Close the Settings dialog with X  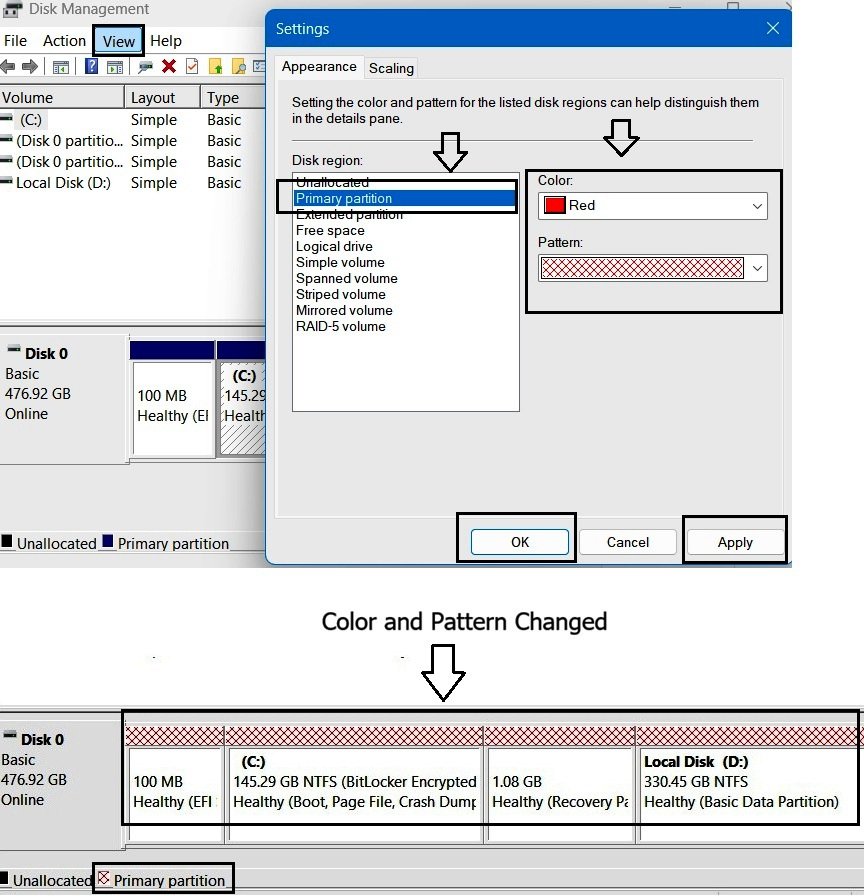coord(773,28)
